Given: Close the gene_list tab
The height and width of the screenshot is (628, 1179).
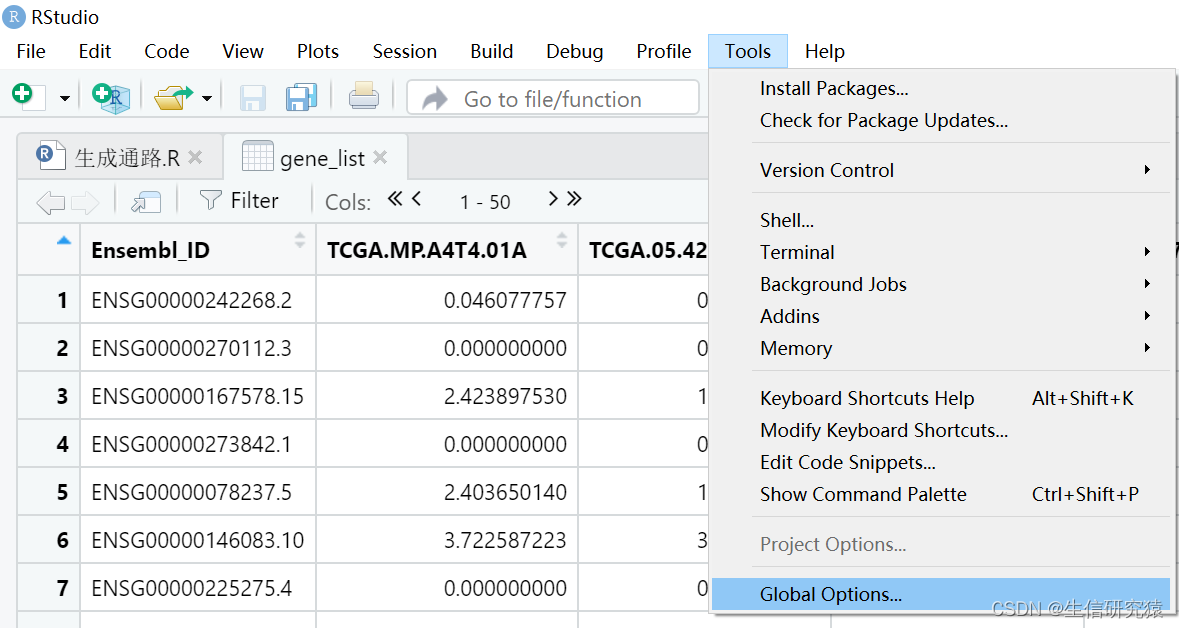Looking at the screenshot, I should tap(380, 157).
